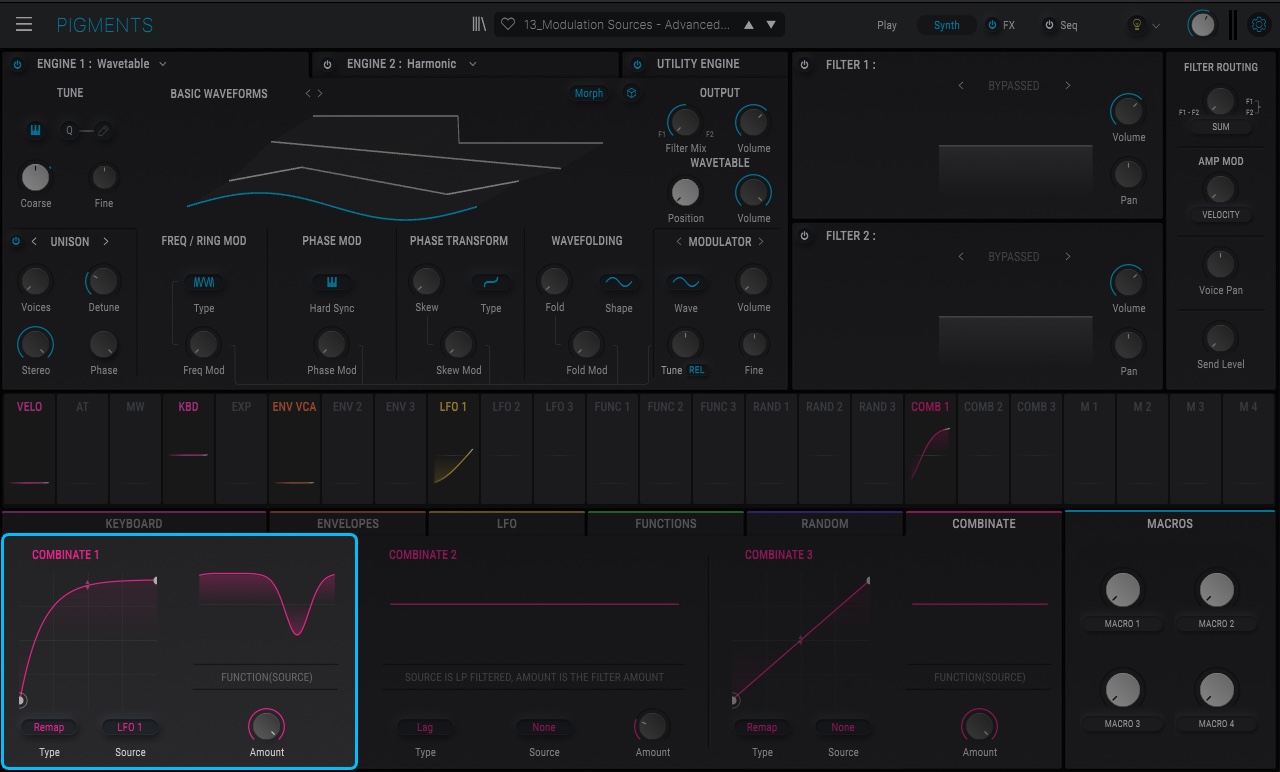Image resolution: width=1280 pixels, height=772 pixels.
Task: Click the Q quantize icon in Tune
Action: (x=69, y=130)
